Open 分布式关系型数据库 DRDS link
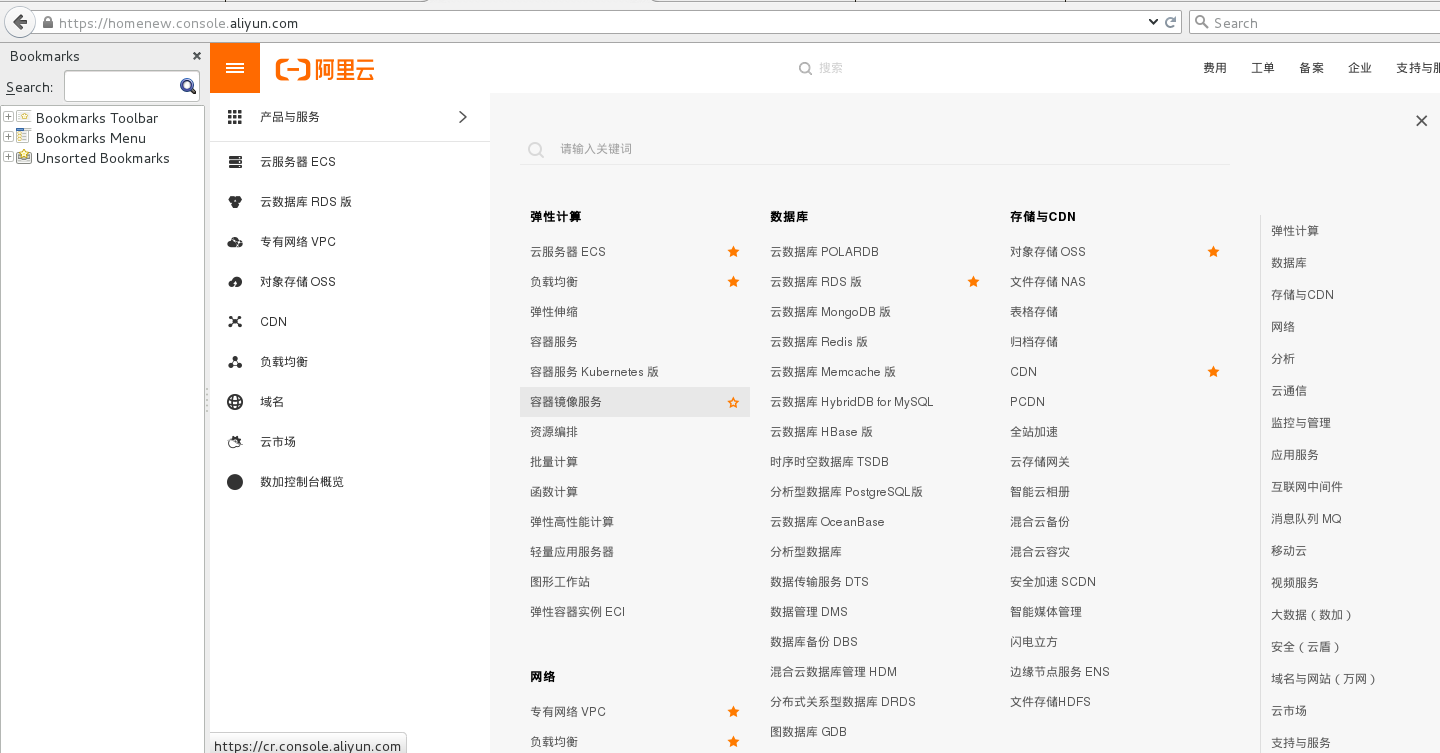 (843, 702)
